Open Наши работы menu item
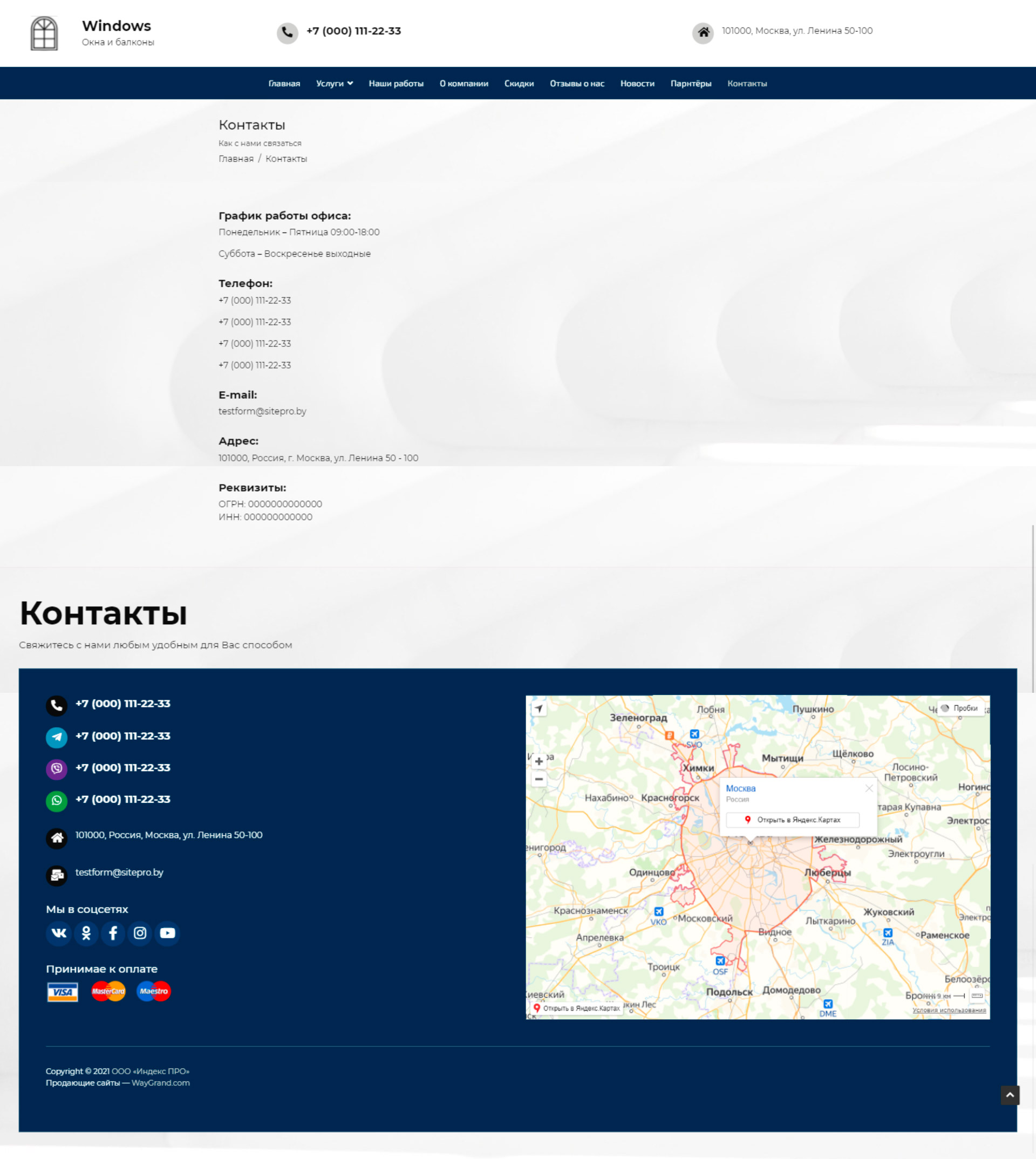This screenshot has height=1159, width=1036. coord(396,84)
